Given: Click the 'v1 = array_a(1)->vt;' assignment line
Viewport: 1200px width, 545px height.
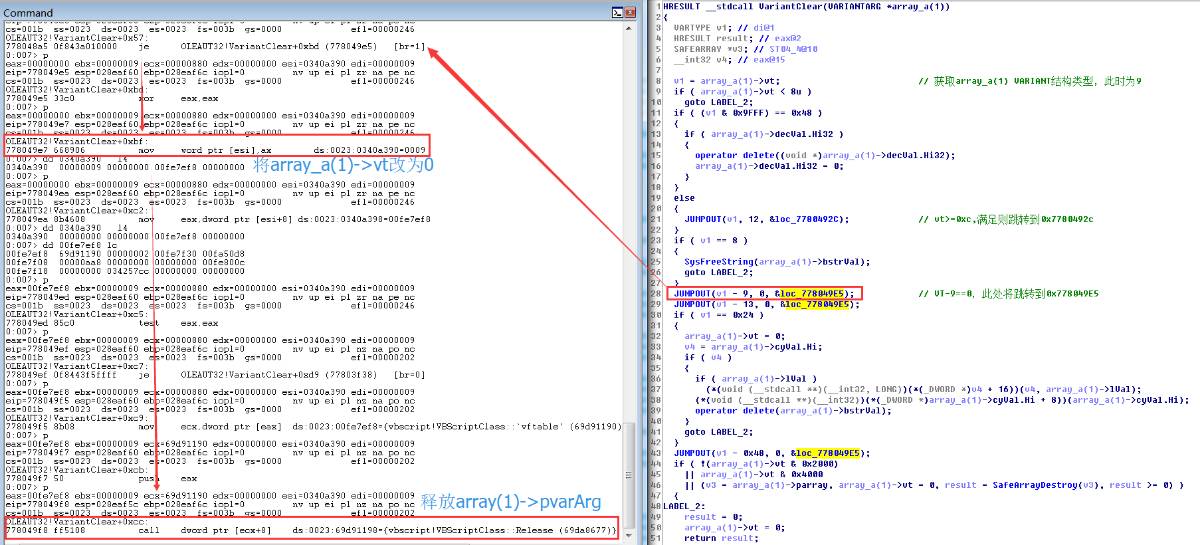Looking at the screenshot, I should [727, 80].
